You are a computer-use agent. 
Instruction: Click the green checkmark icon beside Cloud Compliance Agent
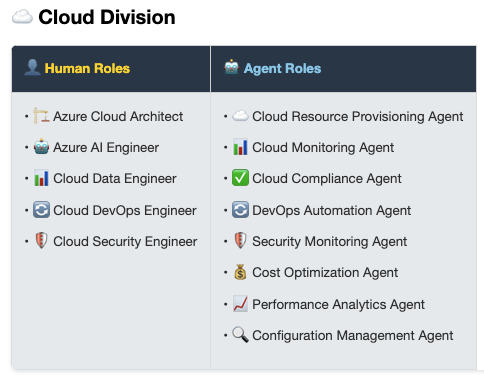tap(240, 178)
